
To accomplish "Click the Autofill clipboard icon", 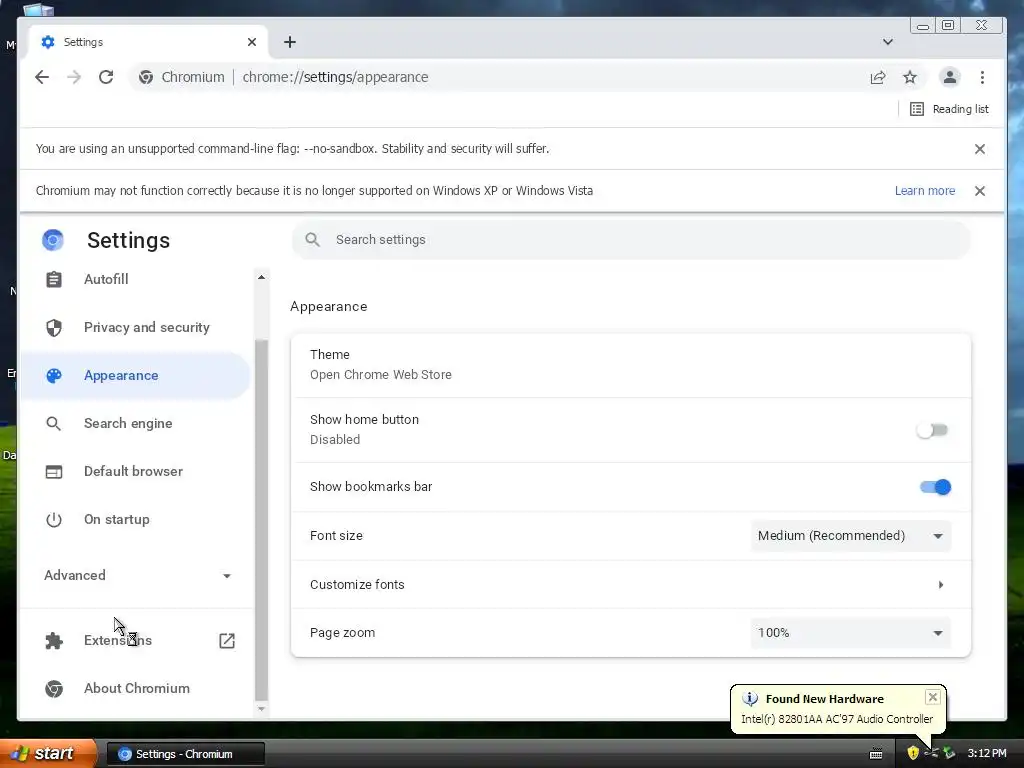I will pos(54,280).
